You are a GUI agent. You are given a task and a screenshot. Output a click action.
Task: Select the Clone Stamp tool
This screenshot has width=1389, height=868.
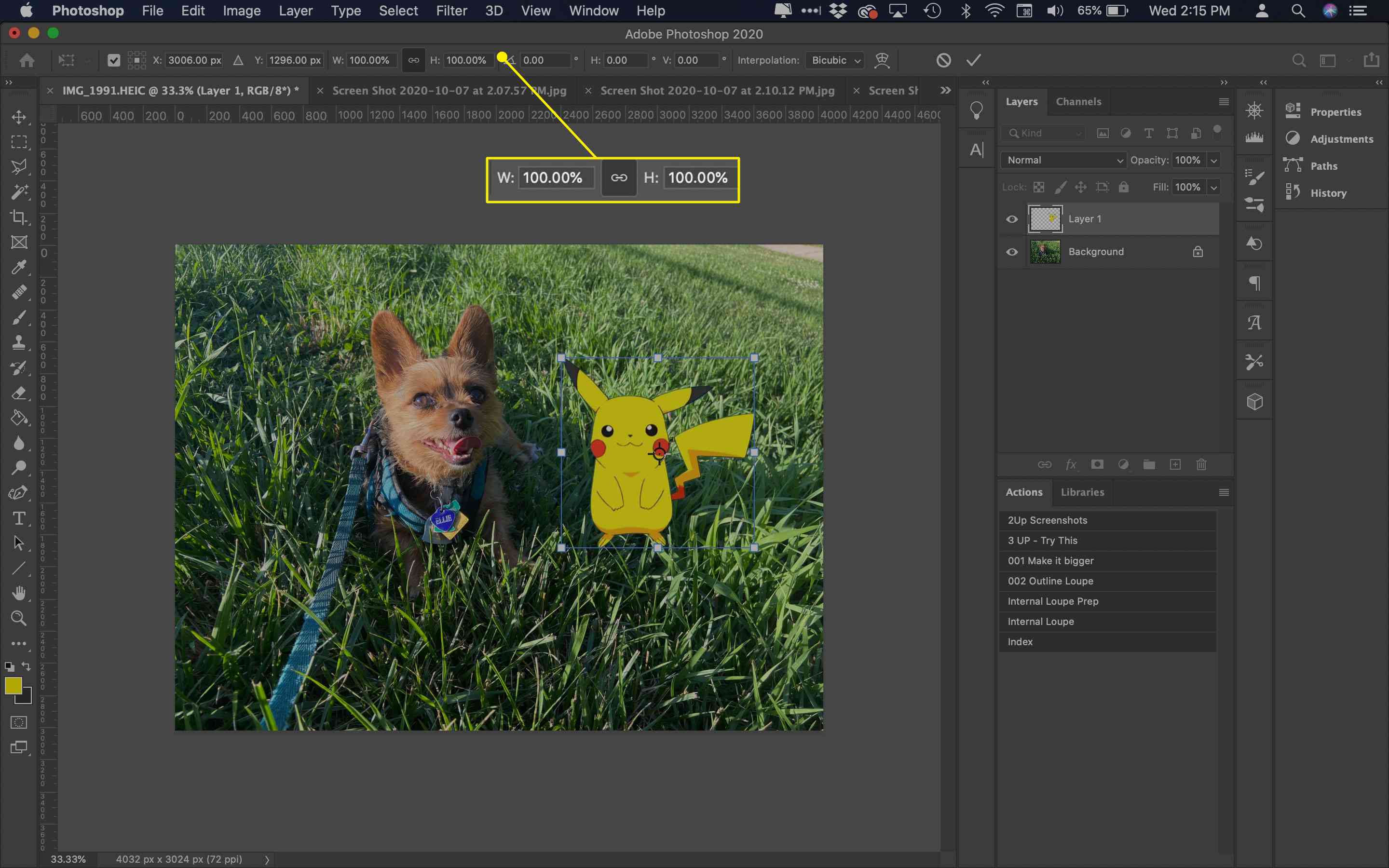(x=19, y=343)
